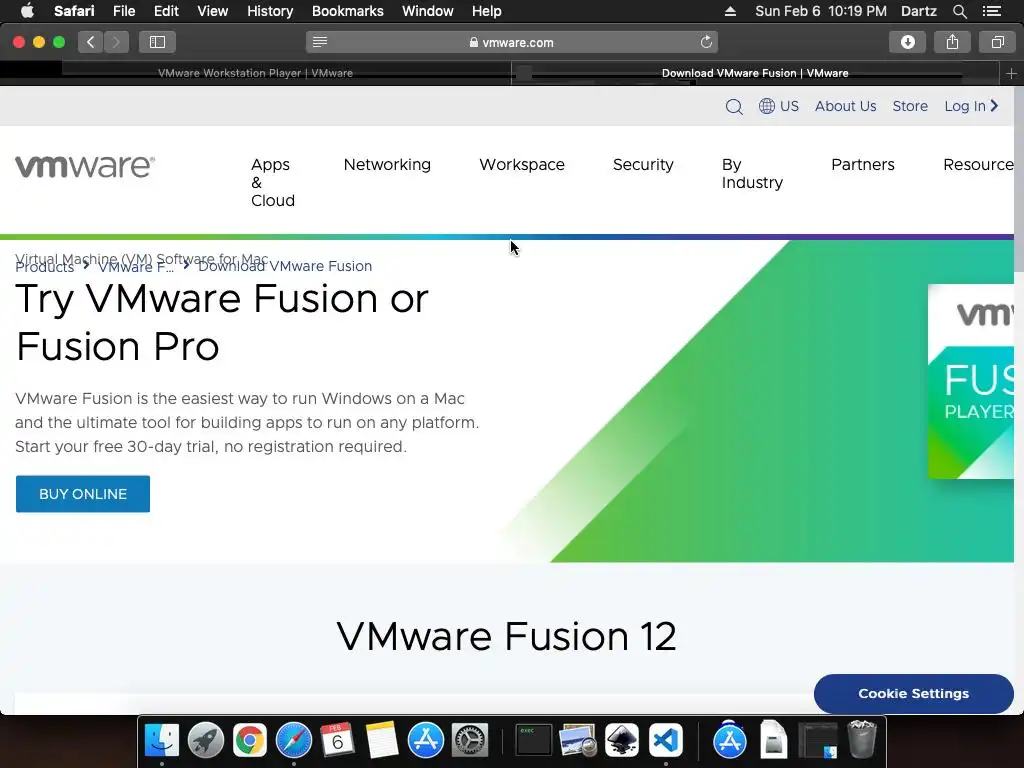The width and height of the screenshot is (1024, 768).
Task: Click the BUY ONLINE button
Action: point(83,494)
